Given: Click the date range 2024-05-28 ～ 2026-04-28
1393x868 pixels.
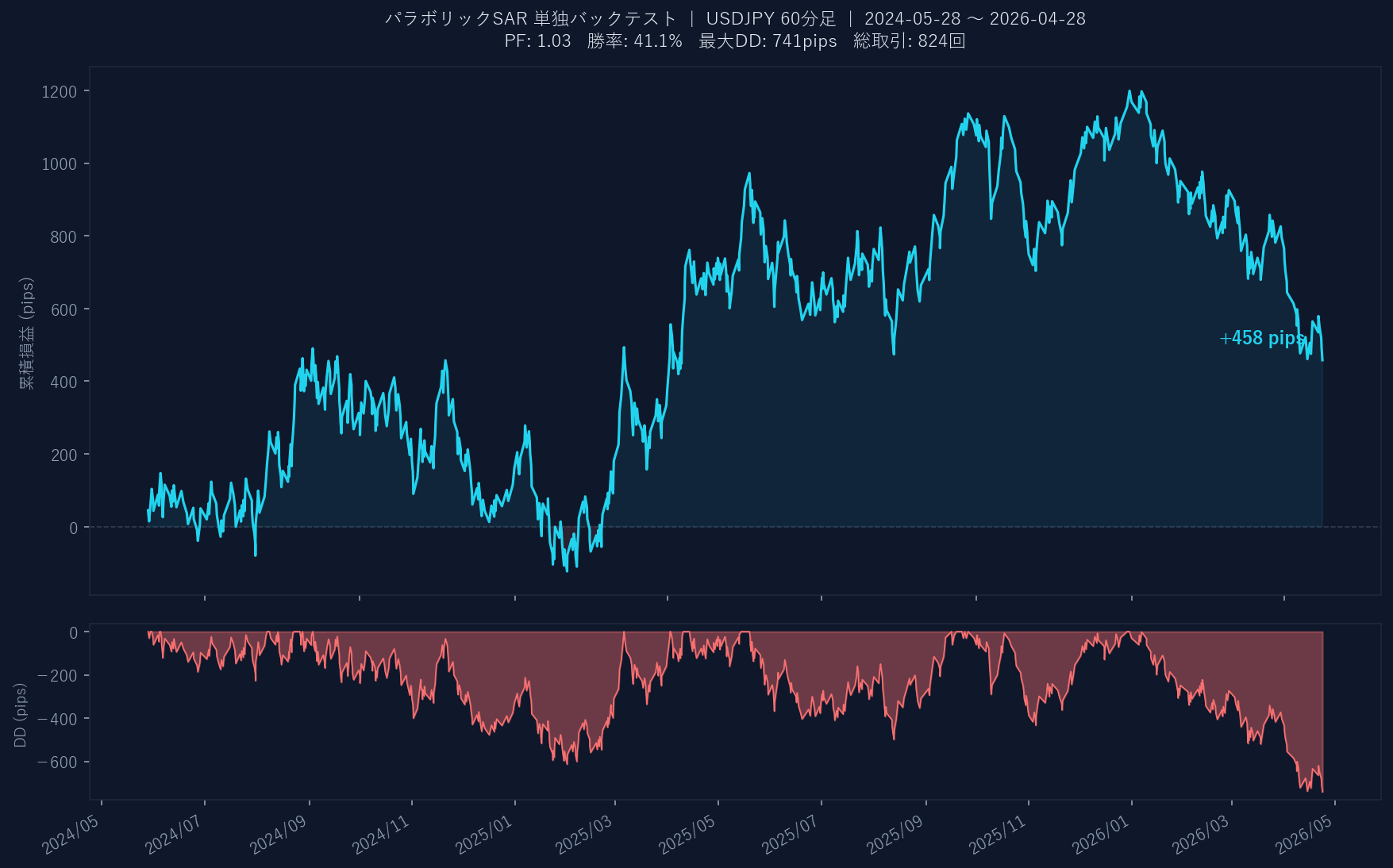Looking at the screenshot, I should point(975,18).
